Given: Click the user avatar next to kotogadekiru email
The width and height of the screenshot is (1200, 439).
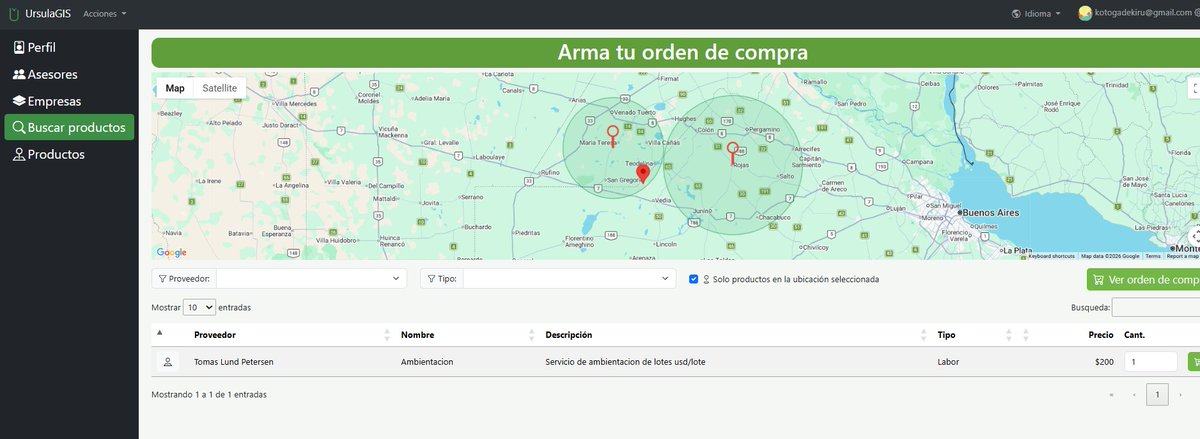Looking at the screenshot, I should tap(1083, 14).
